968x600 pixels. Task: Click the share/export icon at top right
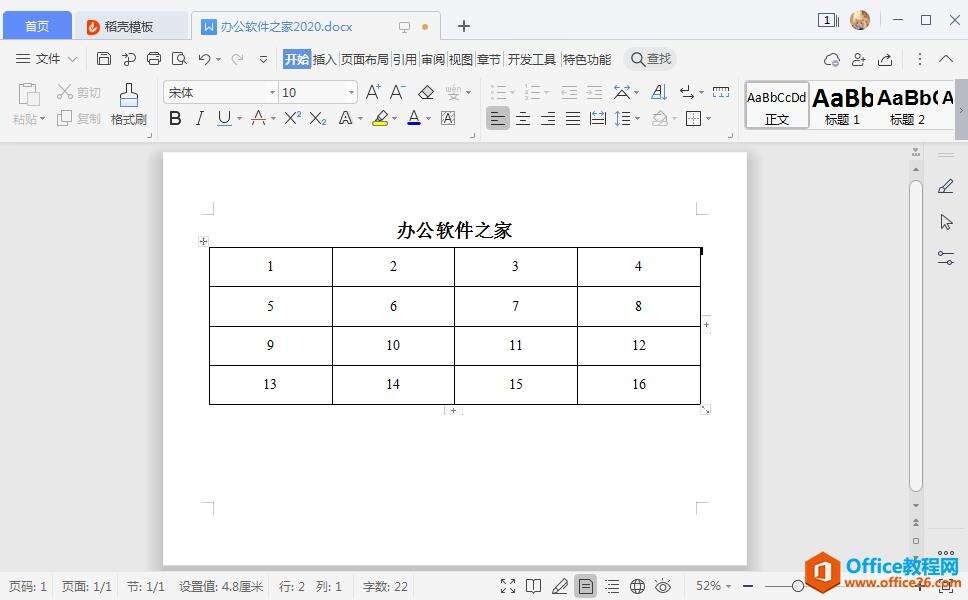pos(885,59)
